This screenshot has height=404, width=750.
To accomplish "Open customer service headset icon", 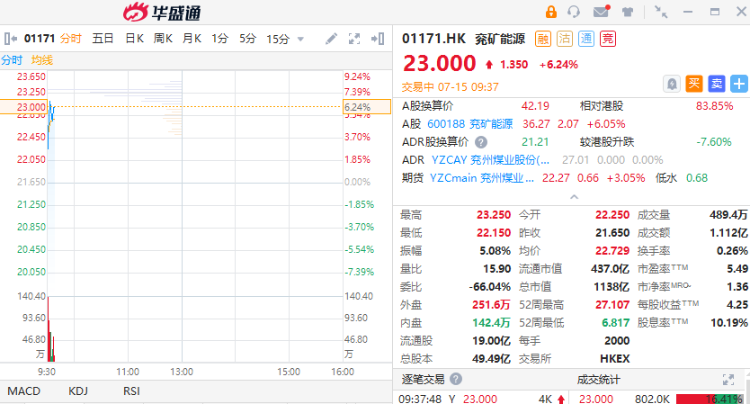I will coord(575,12).
